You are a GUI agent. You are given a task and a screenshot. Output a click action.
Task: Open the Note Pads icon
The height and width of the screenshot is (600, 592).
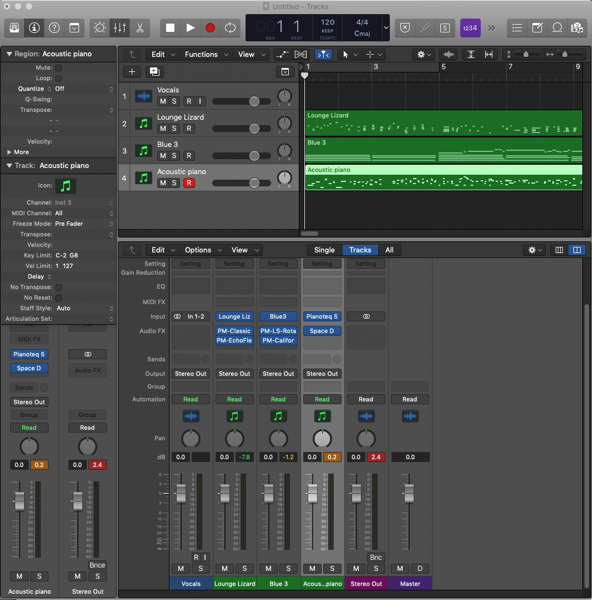(x=537, y=28)
